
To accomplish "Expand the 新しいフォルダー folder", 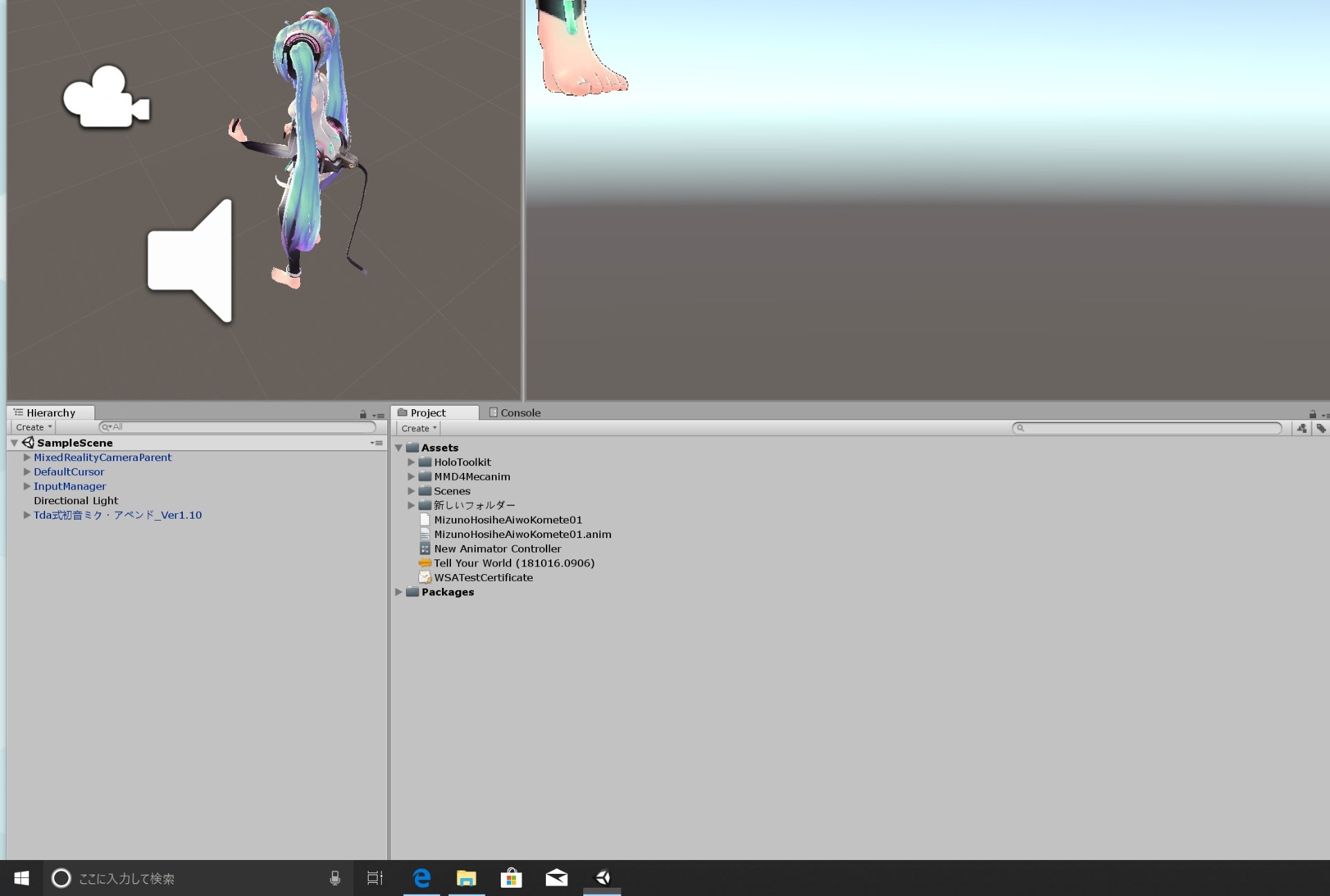I will tap(411, 505).
